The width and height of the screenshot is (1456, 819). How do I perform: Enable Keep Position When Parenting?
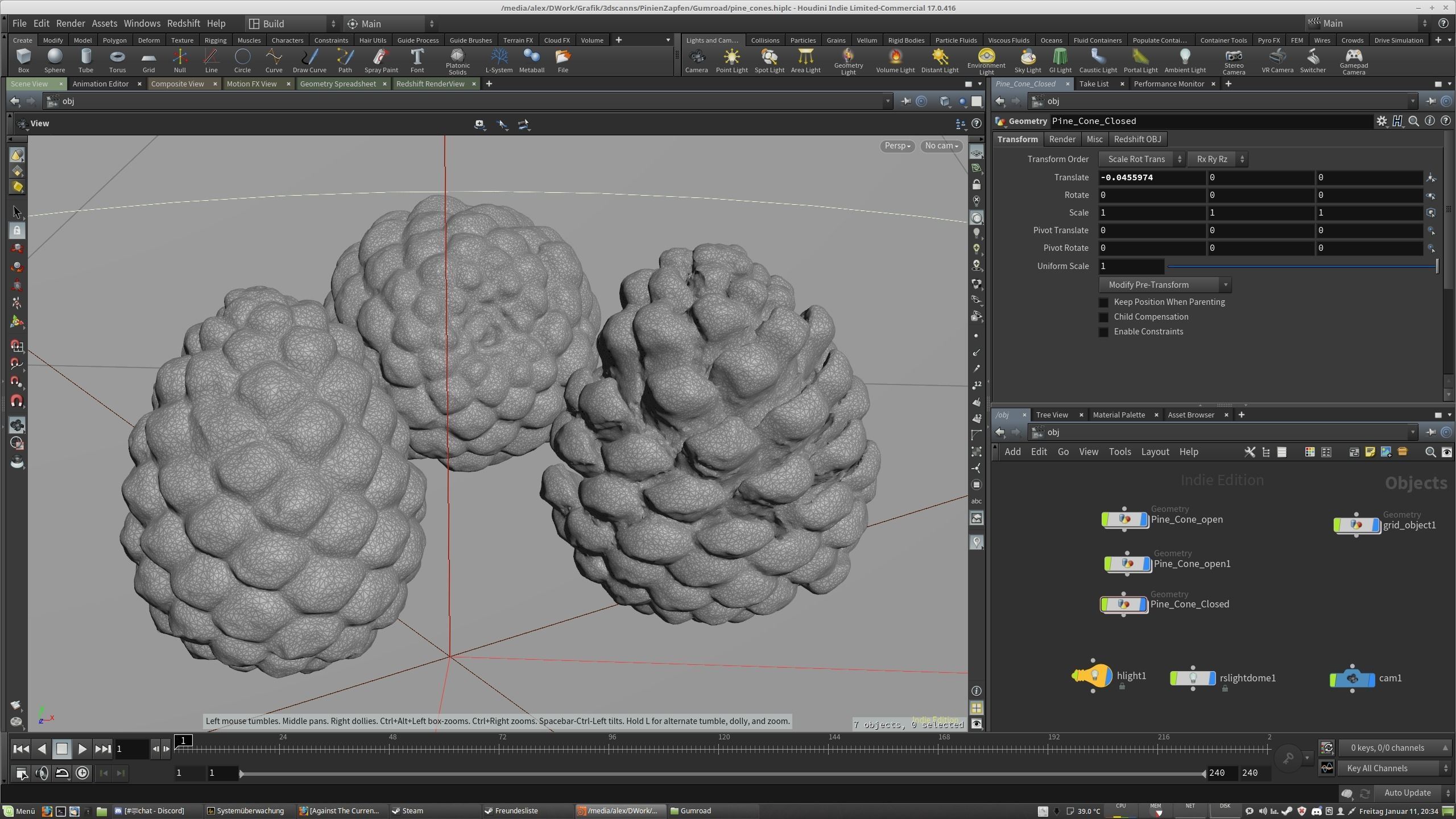coord(1103,303)
